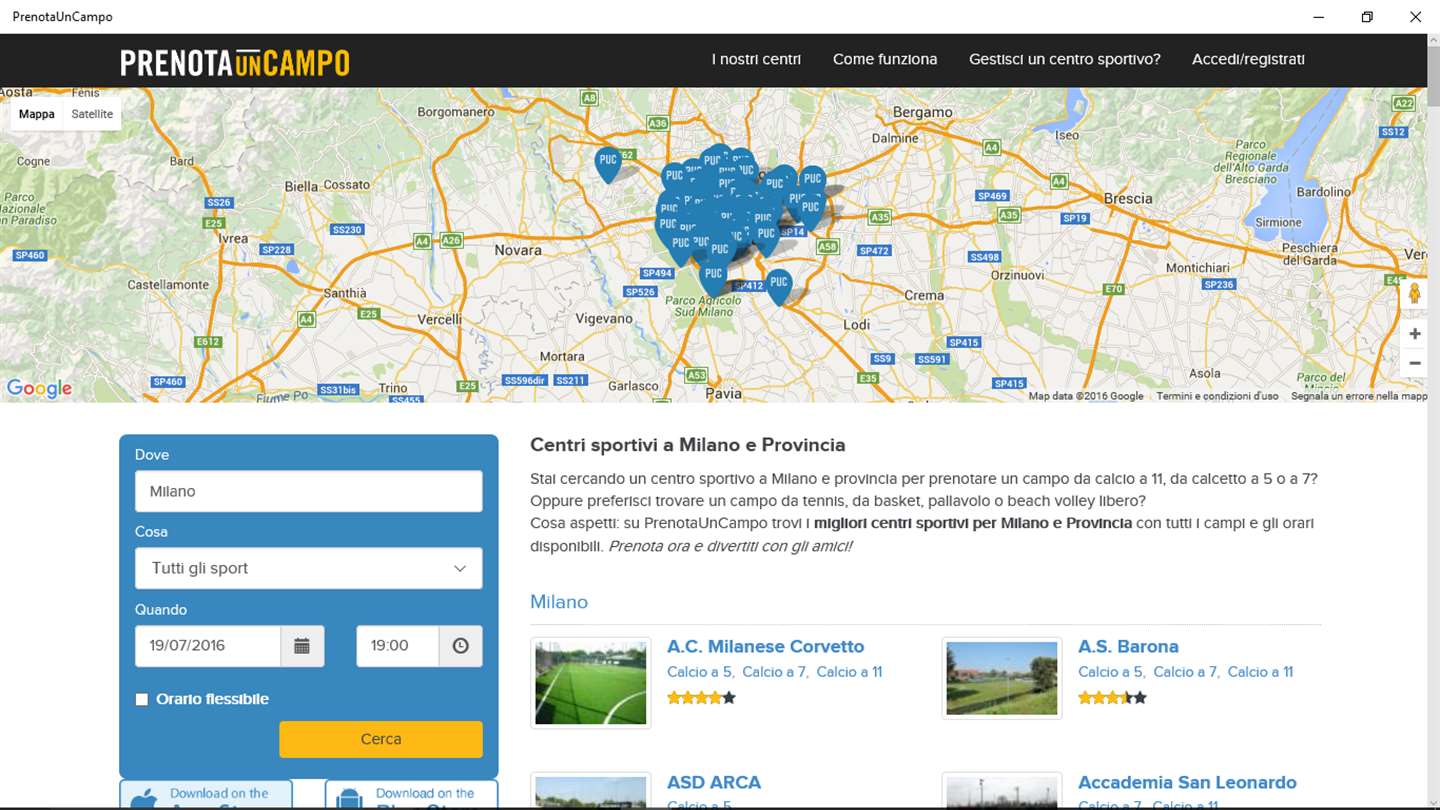Viewport: 1440px width, 810px height.
Task: Click A.S. Barona field thumbnail
Action: 1001,678
